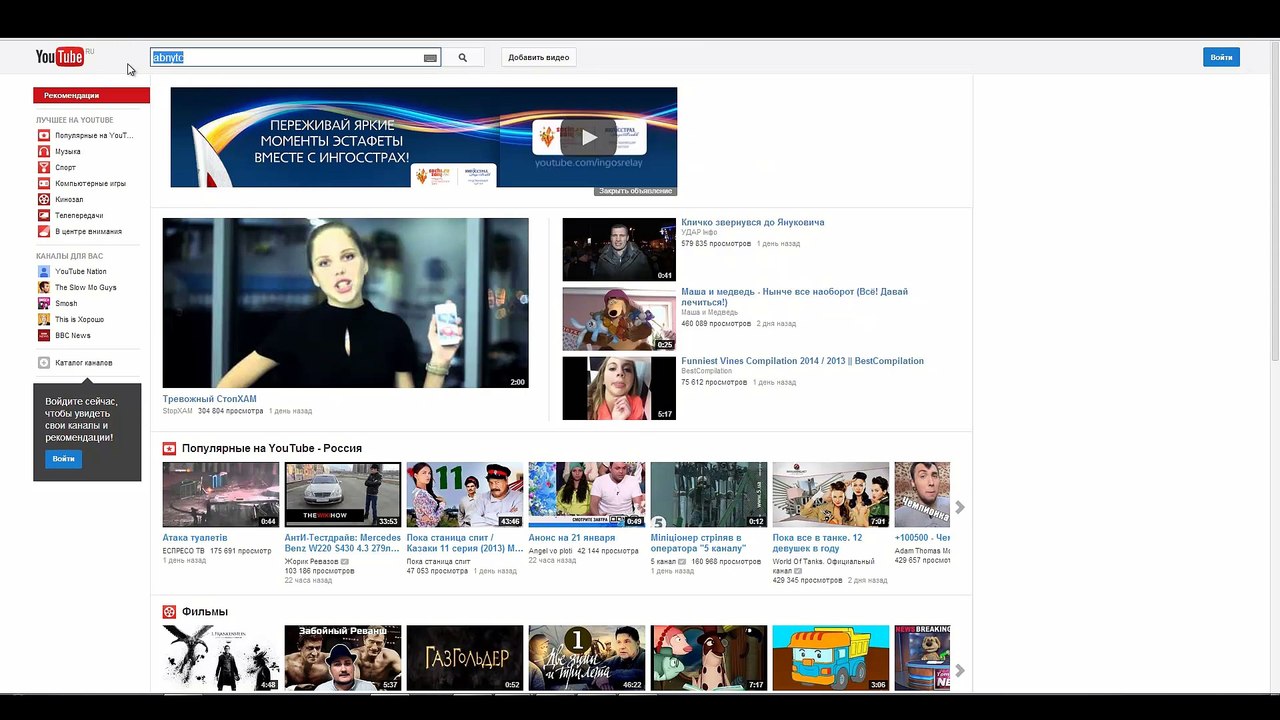Open Телепередачи in the sidebar
The width and height of the screenshot is (1280, 720).
pyautogui.click(x=79, y=215)
